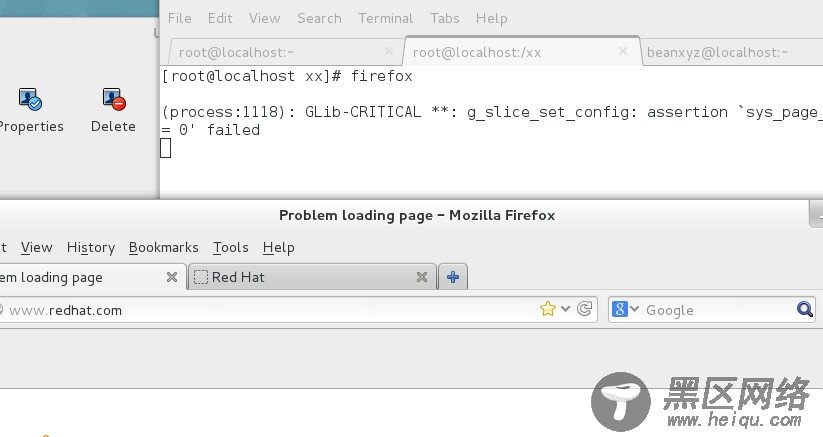
Task: Open a new tab with plus icon
Action: pos(452,277)
